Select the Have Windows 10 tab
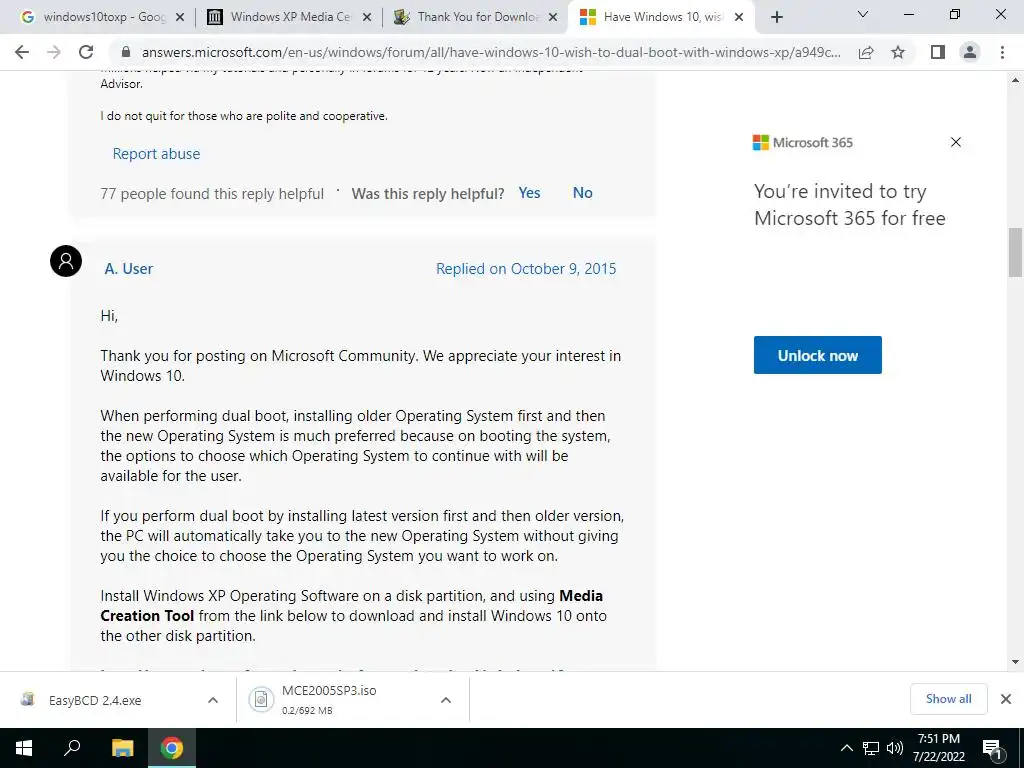The image size is (1024, 768). coord(660,17)
